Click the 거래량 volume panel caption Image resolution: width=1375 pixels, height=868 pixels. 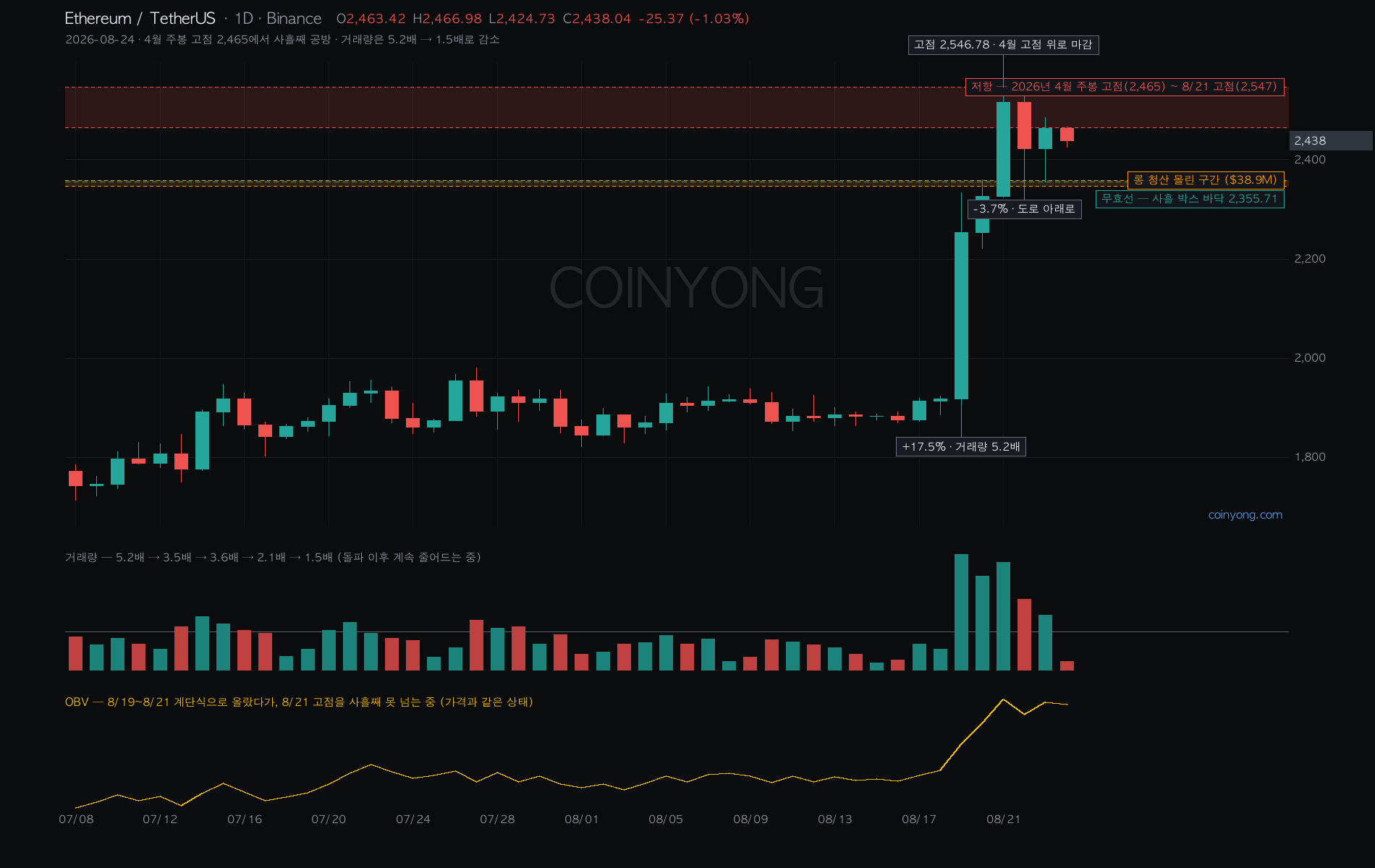click(273, 557)
